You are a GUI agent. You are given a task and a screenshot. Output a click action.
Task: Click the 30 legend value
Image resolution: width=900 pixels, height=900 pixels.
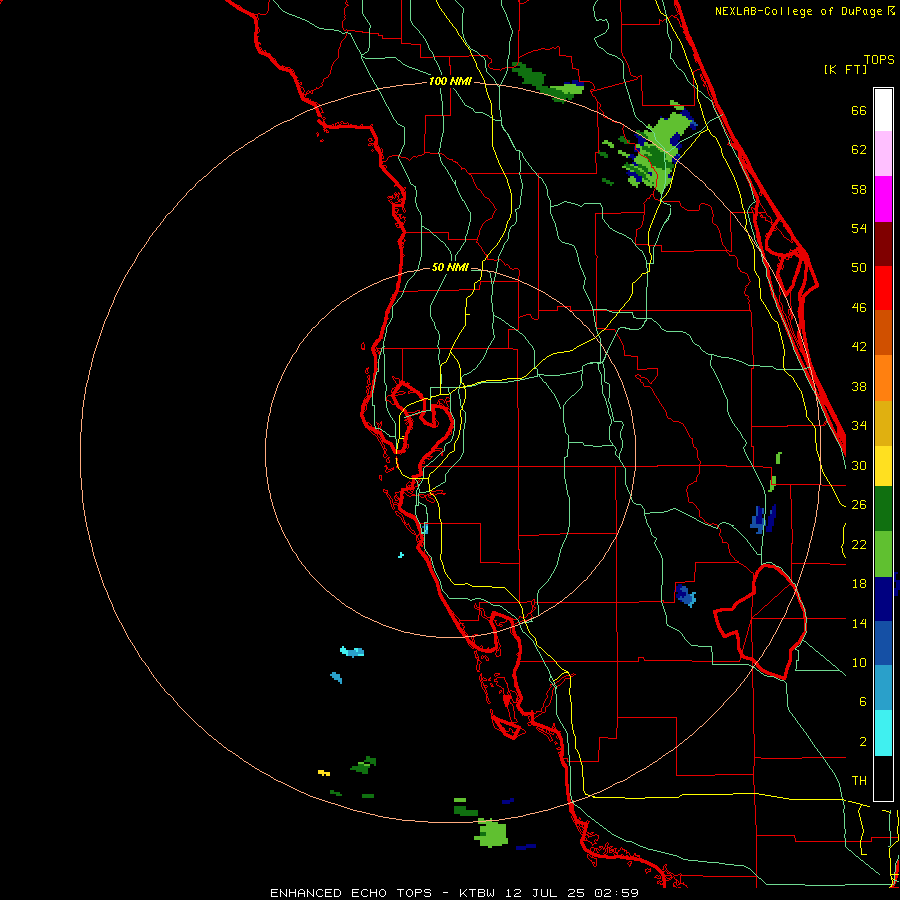[859, 465]
